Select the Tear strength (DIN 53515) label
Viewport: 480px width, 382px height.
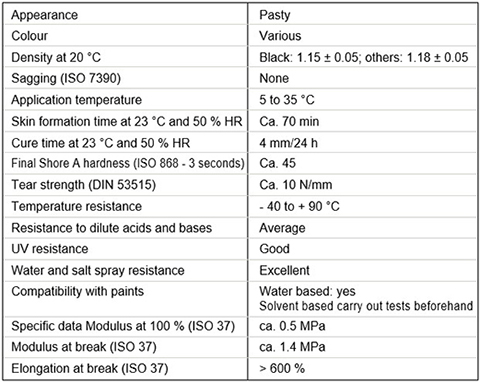(x=83, y=185)
